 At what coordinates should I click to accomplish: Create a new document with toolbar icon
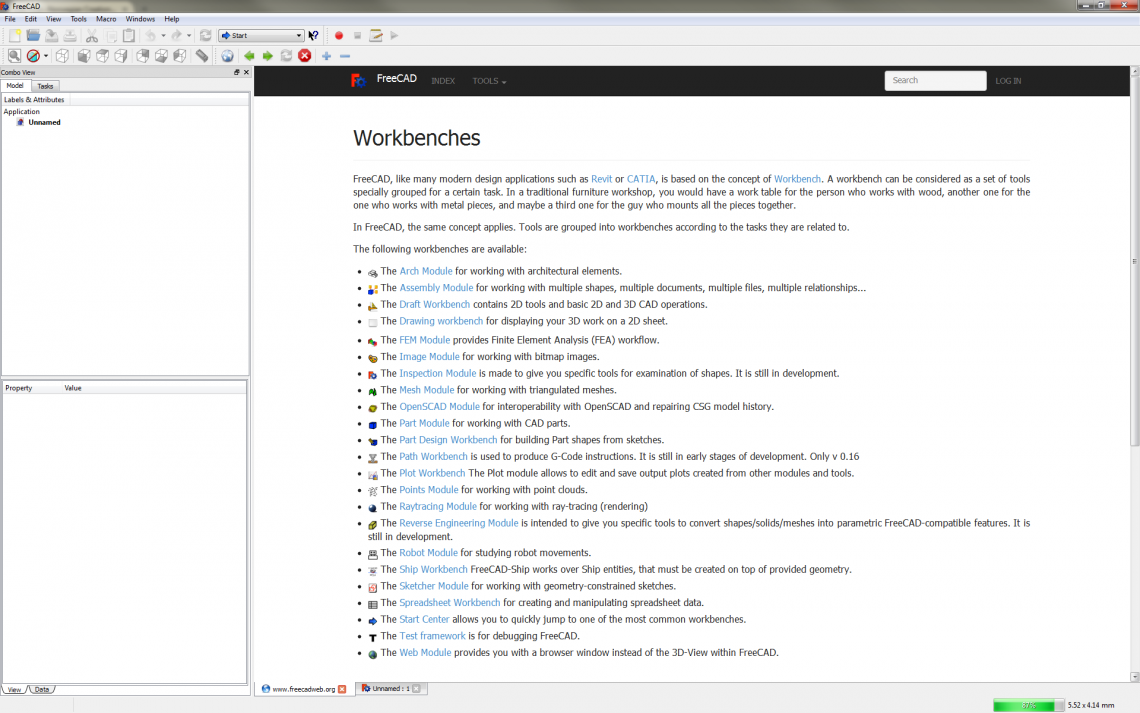click(15, 36)
